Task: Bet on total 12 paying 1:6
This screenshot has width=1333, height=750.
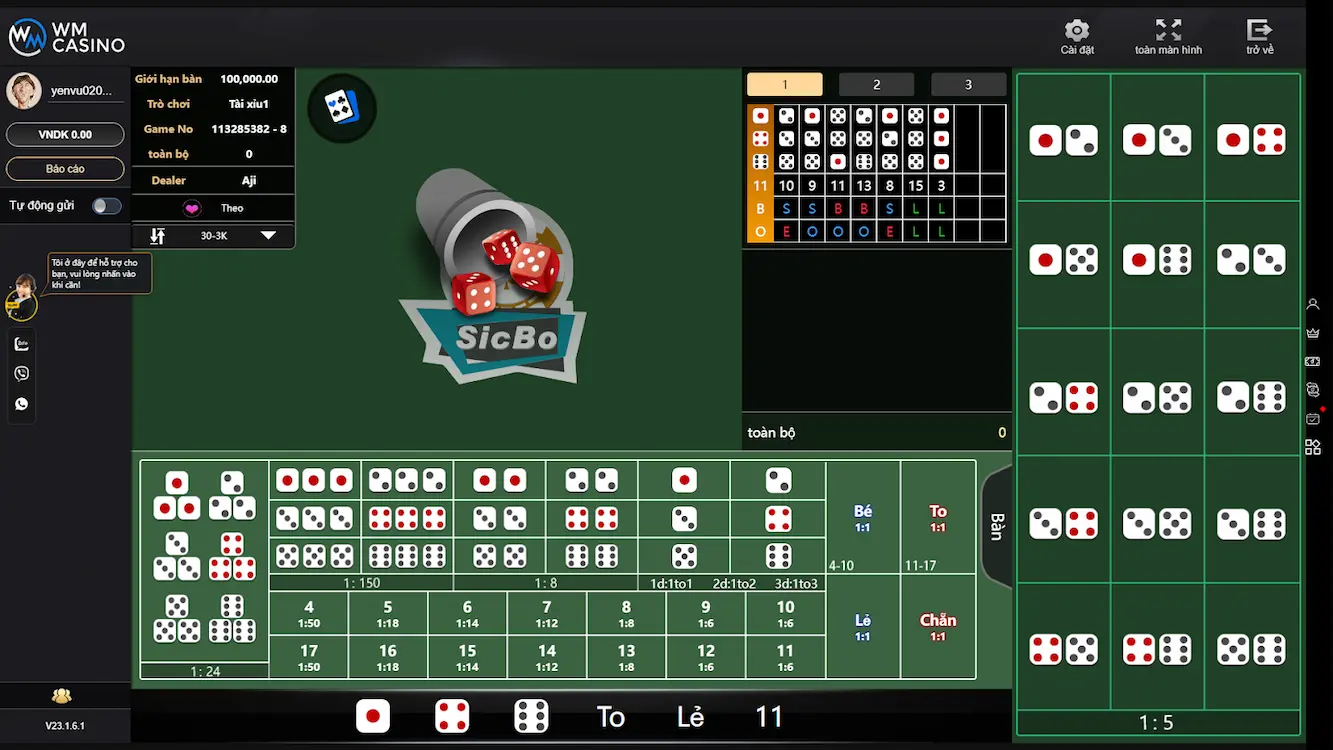Action: click(x=706, y=657)
